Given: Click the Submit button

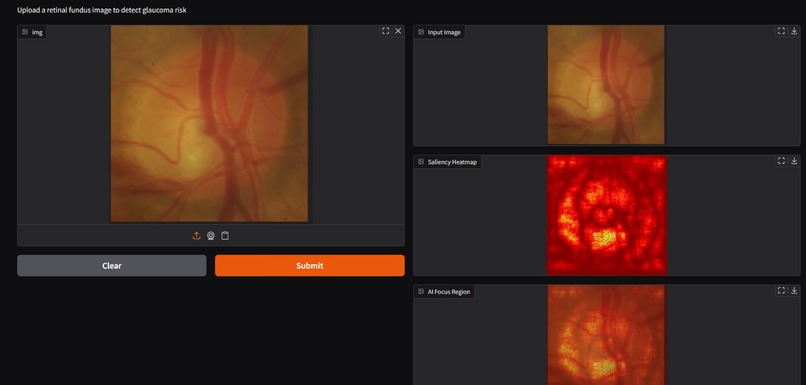Looking at the screenshot, I should [x=309, y=266].
